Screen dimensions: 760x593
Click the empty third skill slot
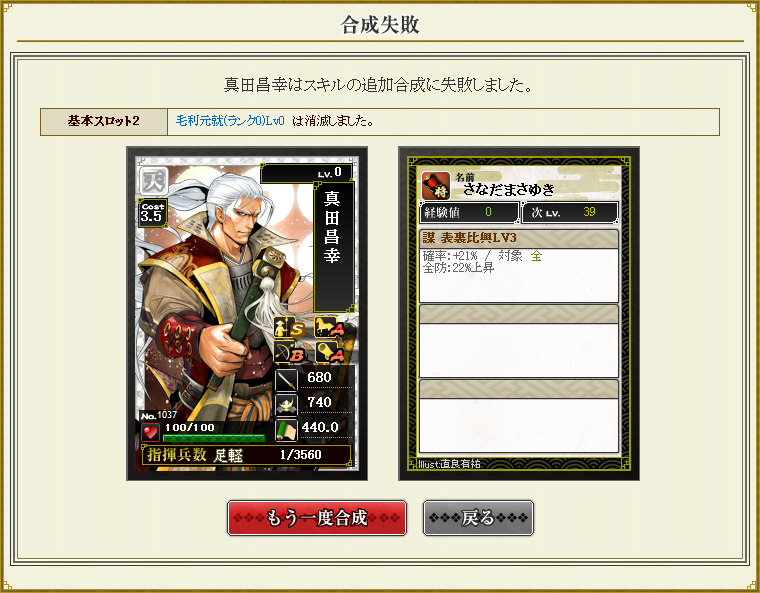519,416
